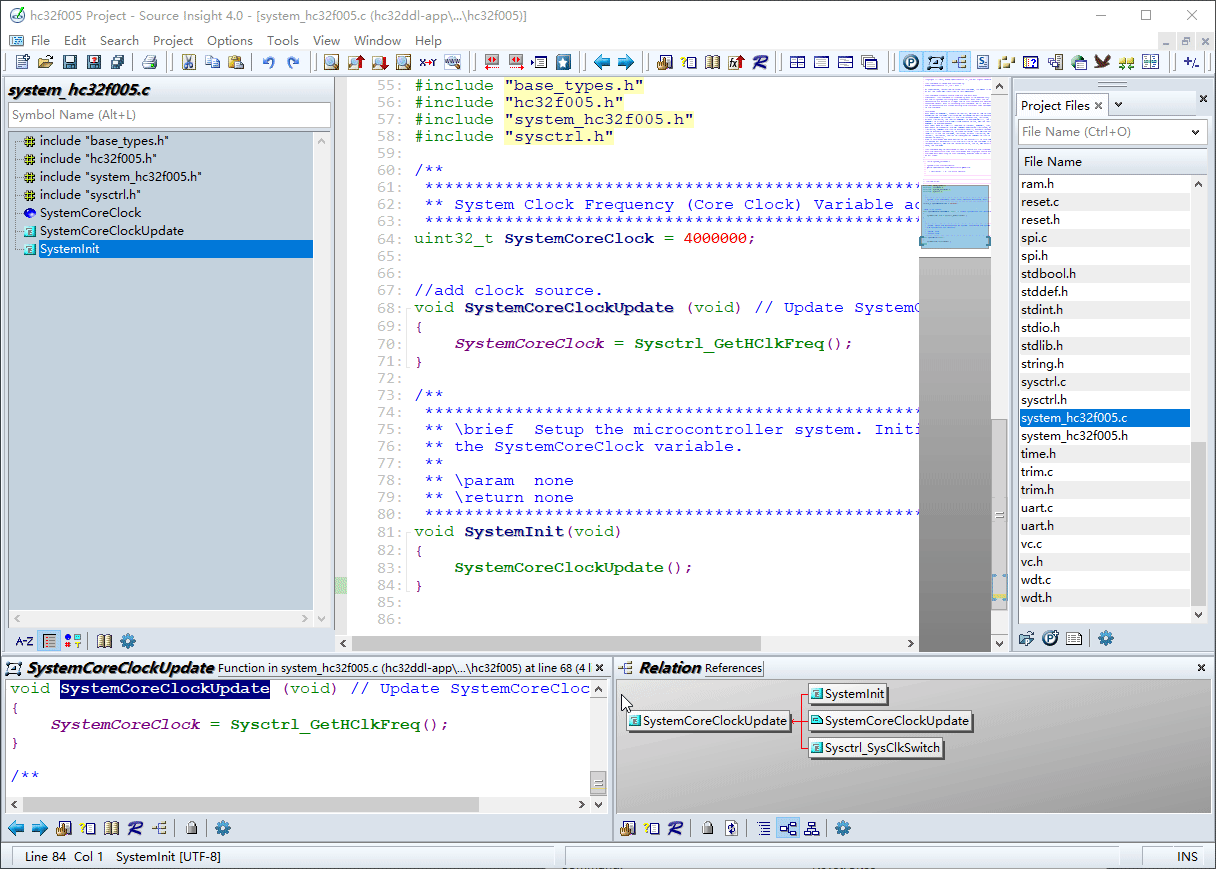Click the Cut scissors icon
Screen dimensions: 1216x869
click(188, 62)
